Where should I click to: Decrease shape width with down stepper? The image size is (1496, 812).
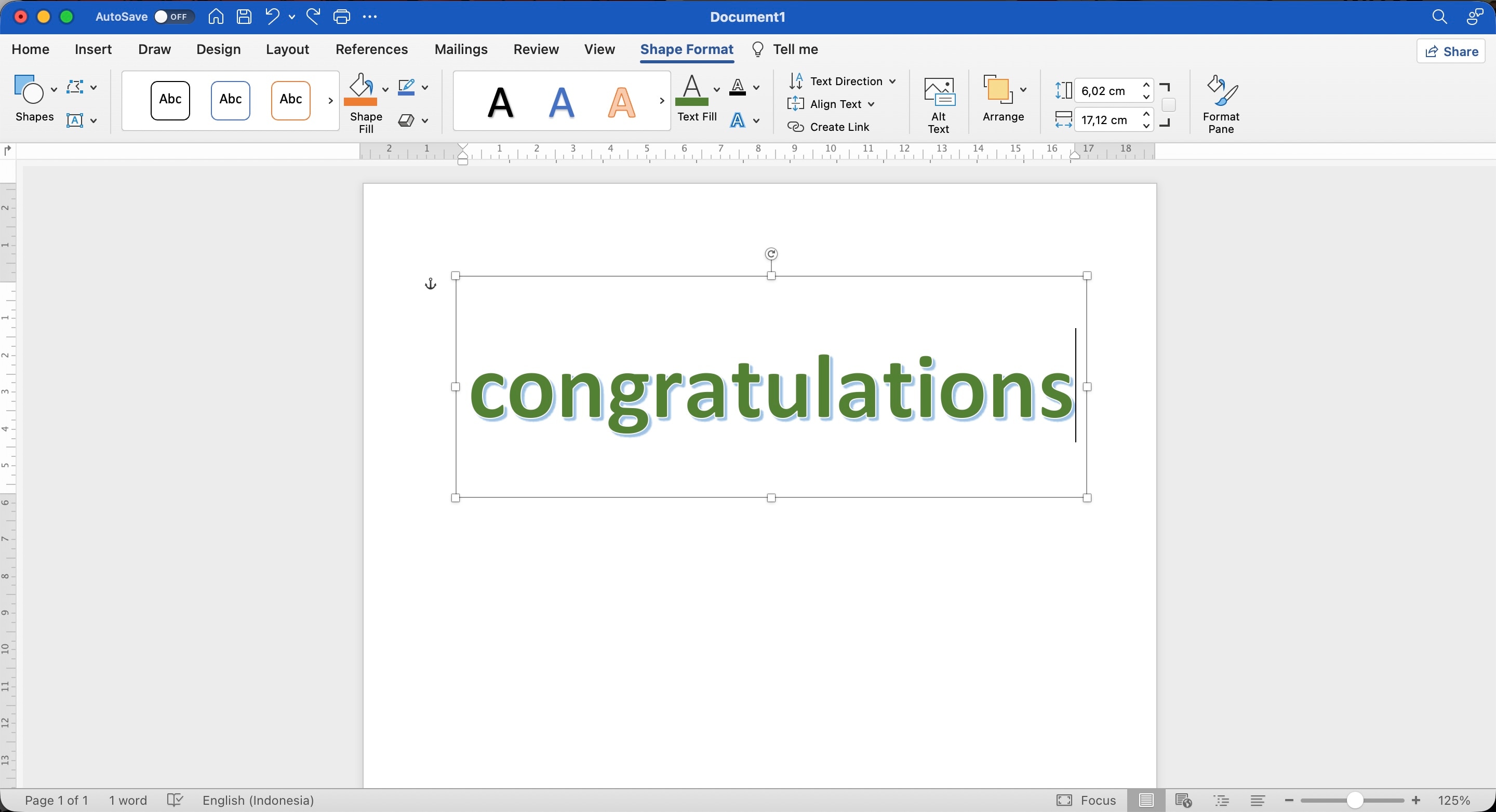click(1146, 126)
